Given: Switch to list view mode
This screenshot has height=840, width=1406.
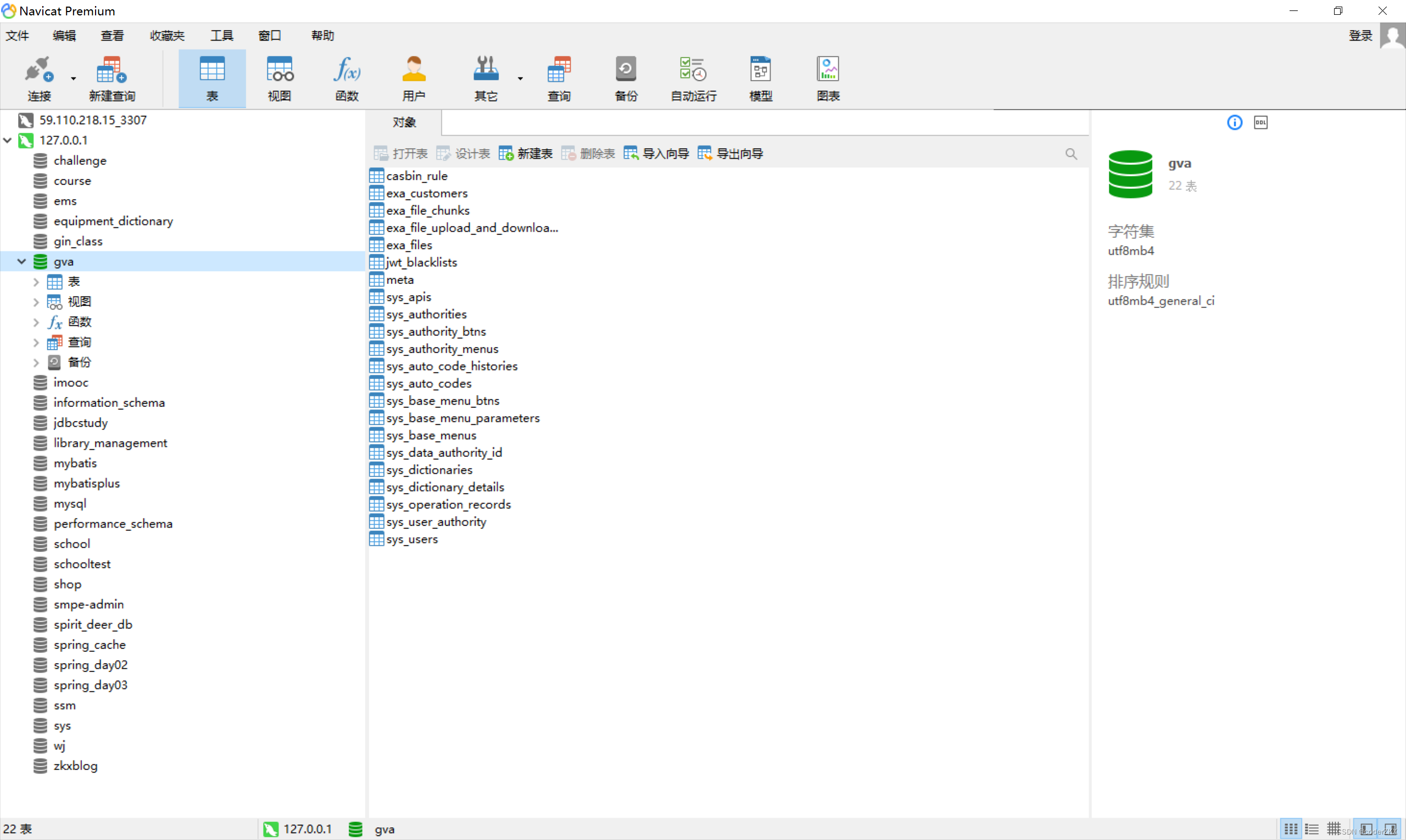Looking at the screenshot, I should [x=1312, y=829].
